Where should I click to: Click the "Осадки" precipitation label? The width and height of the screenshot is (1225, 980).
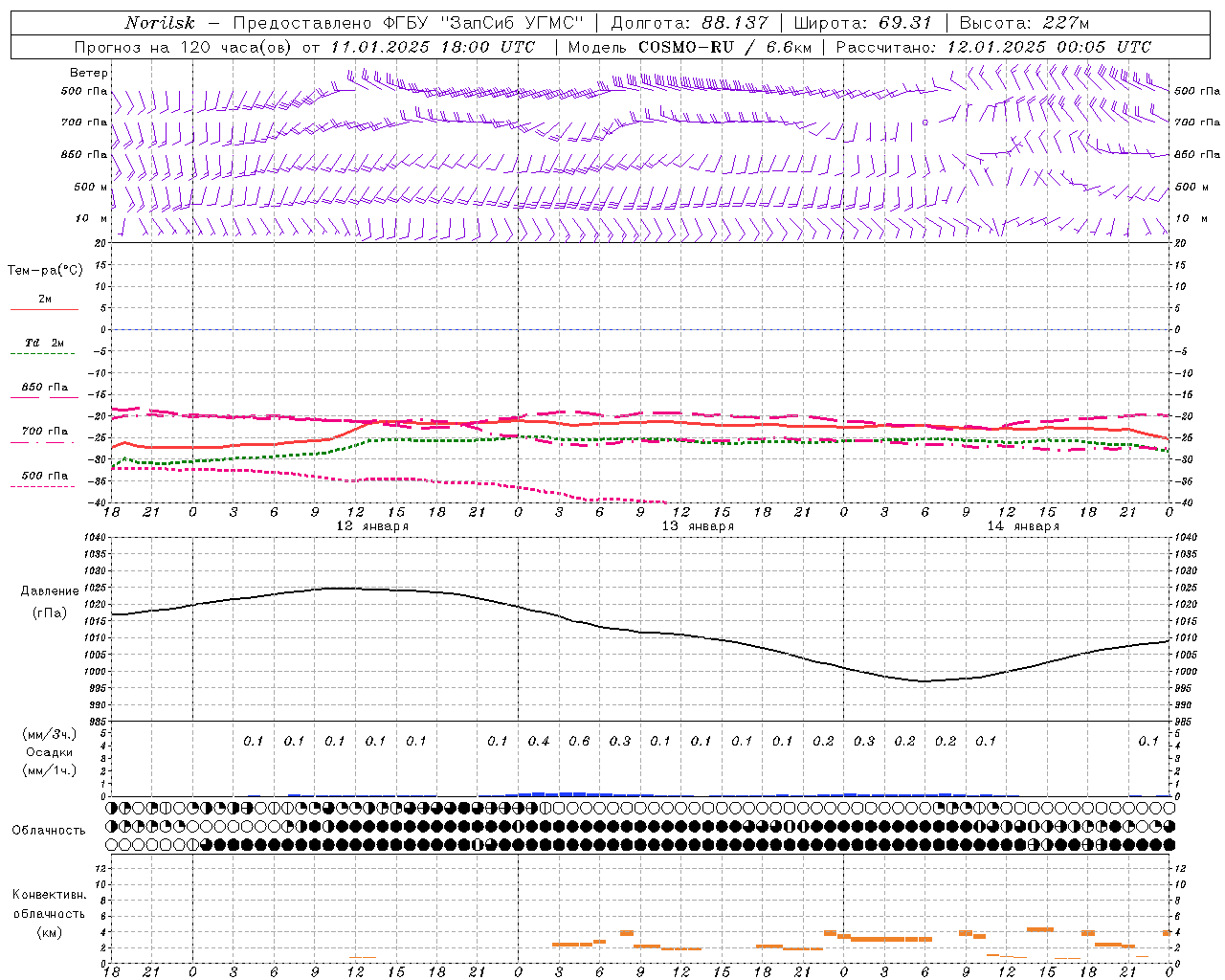50,752
